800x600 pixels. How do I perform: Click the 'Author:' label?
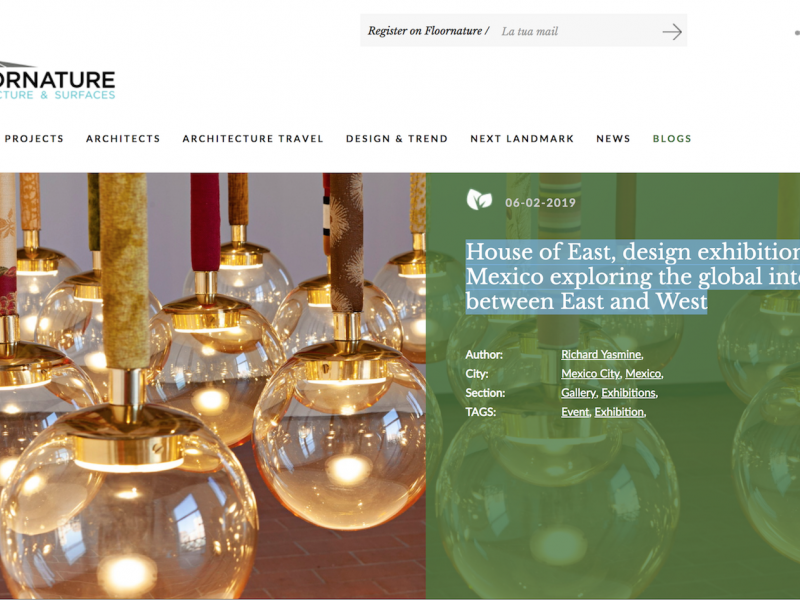tap(484, 355)
